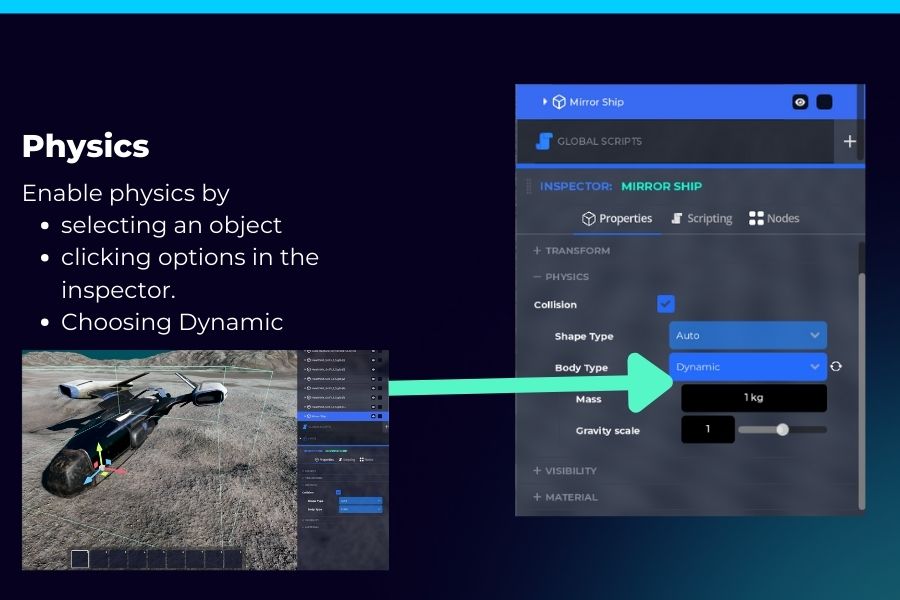Expand the Mirror Ship tree arrow
900x600 pixels.
tap(545, 102)
